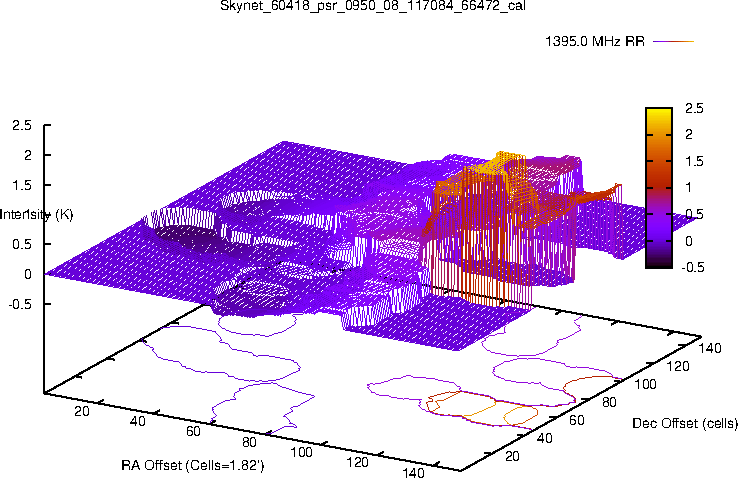The height and width of the screenshot is (478, 738).
Task: Click the Dec axis tick label 140
Action: [710, 348]
